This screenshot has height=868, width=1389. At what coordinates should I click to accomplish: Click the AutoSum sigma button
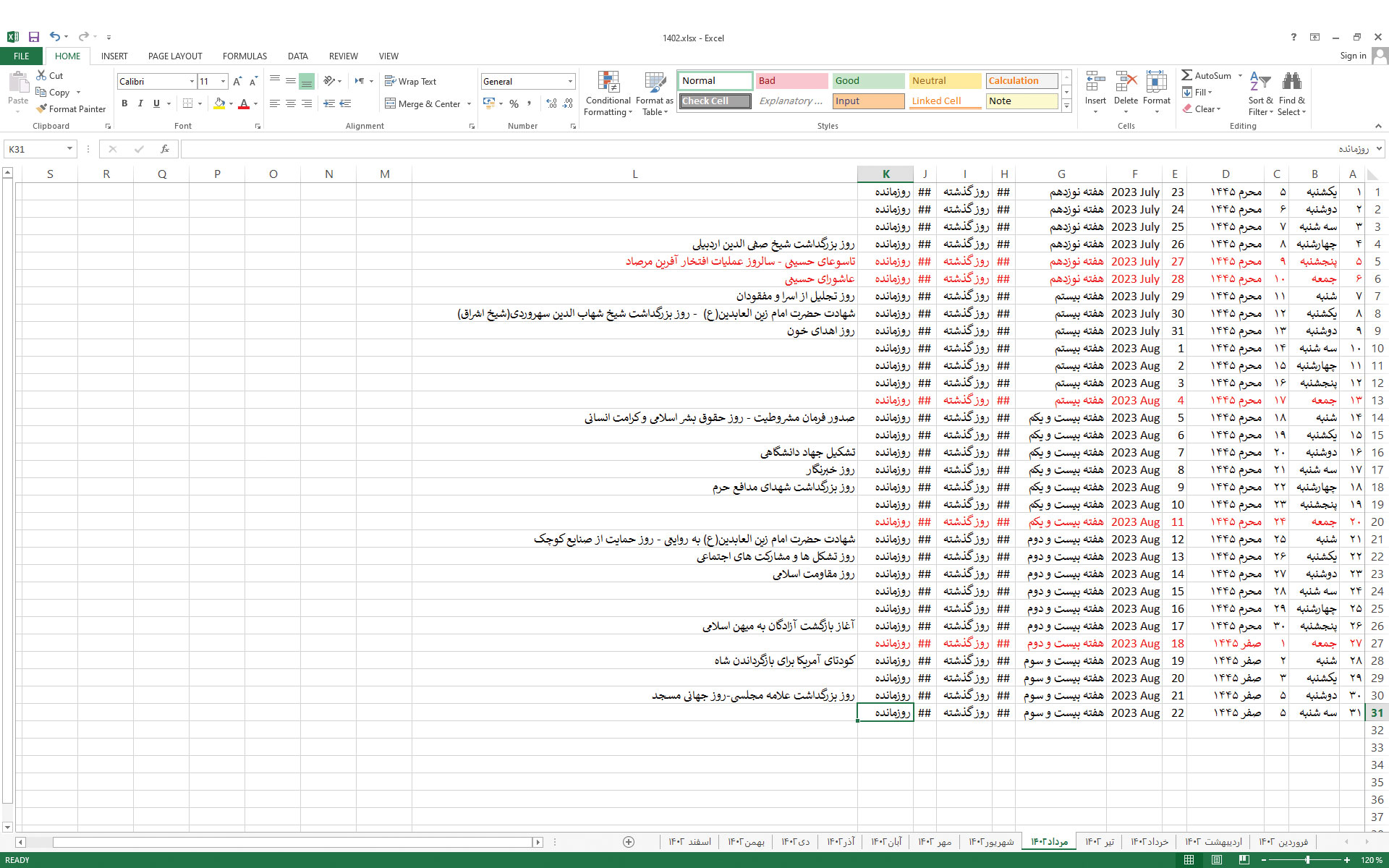click(x=1206, y=75)
